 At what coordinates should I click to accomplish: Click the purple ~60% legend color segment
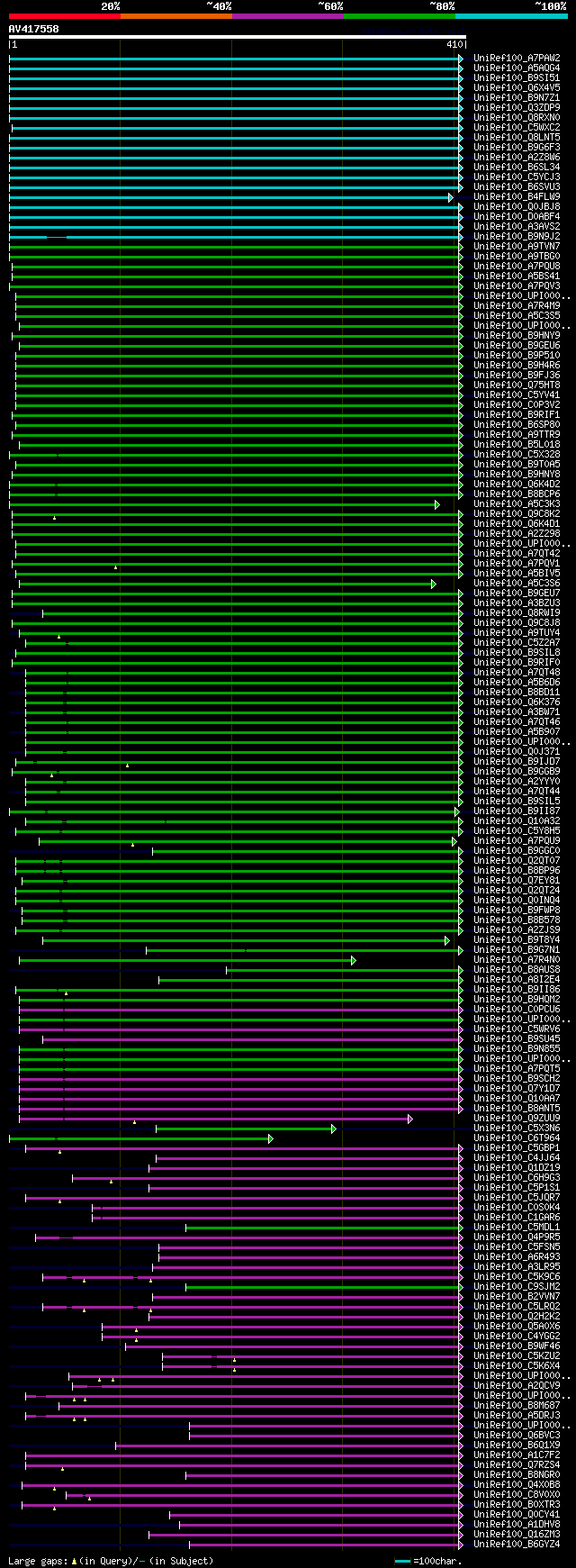[x=288, y=15]
